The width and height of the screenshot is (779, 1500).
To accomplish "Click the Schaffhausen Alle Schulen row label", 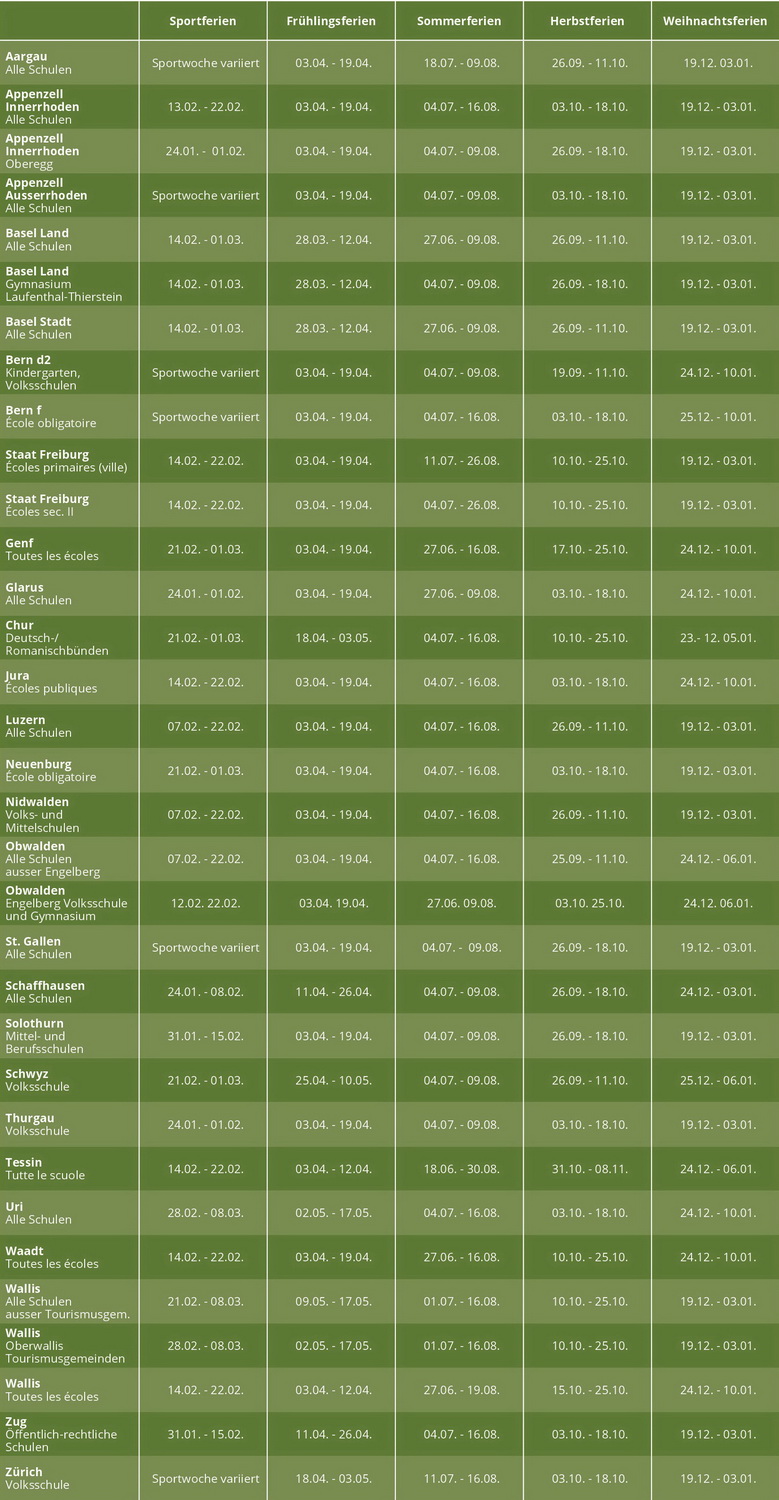I will 45,991.
